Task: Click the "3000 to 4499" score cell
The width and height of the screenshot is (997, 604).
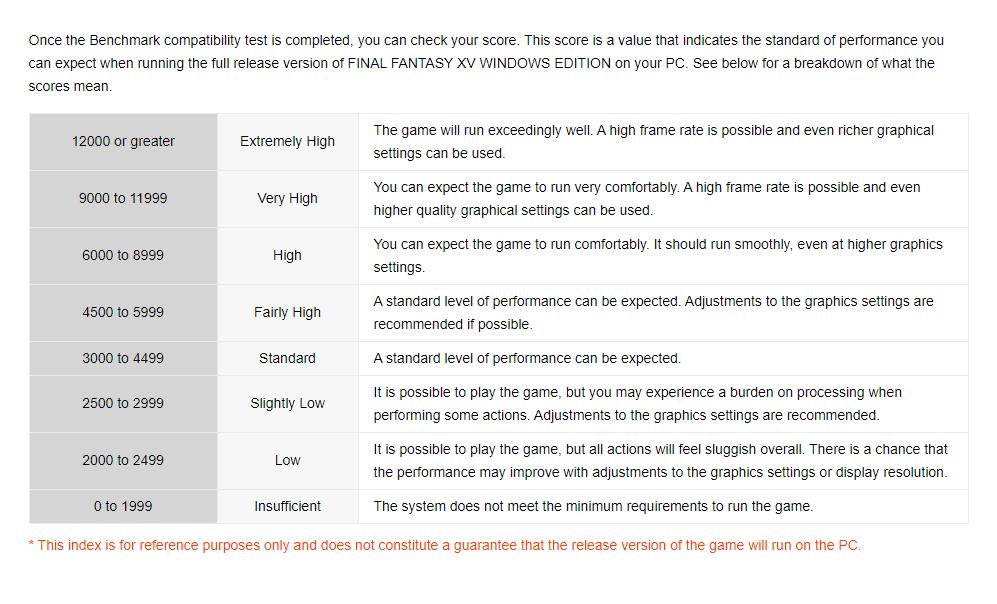Action: tap(123, 359)
